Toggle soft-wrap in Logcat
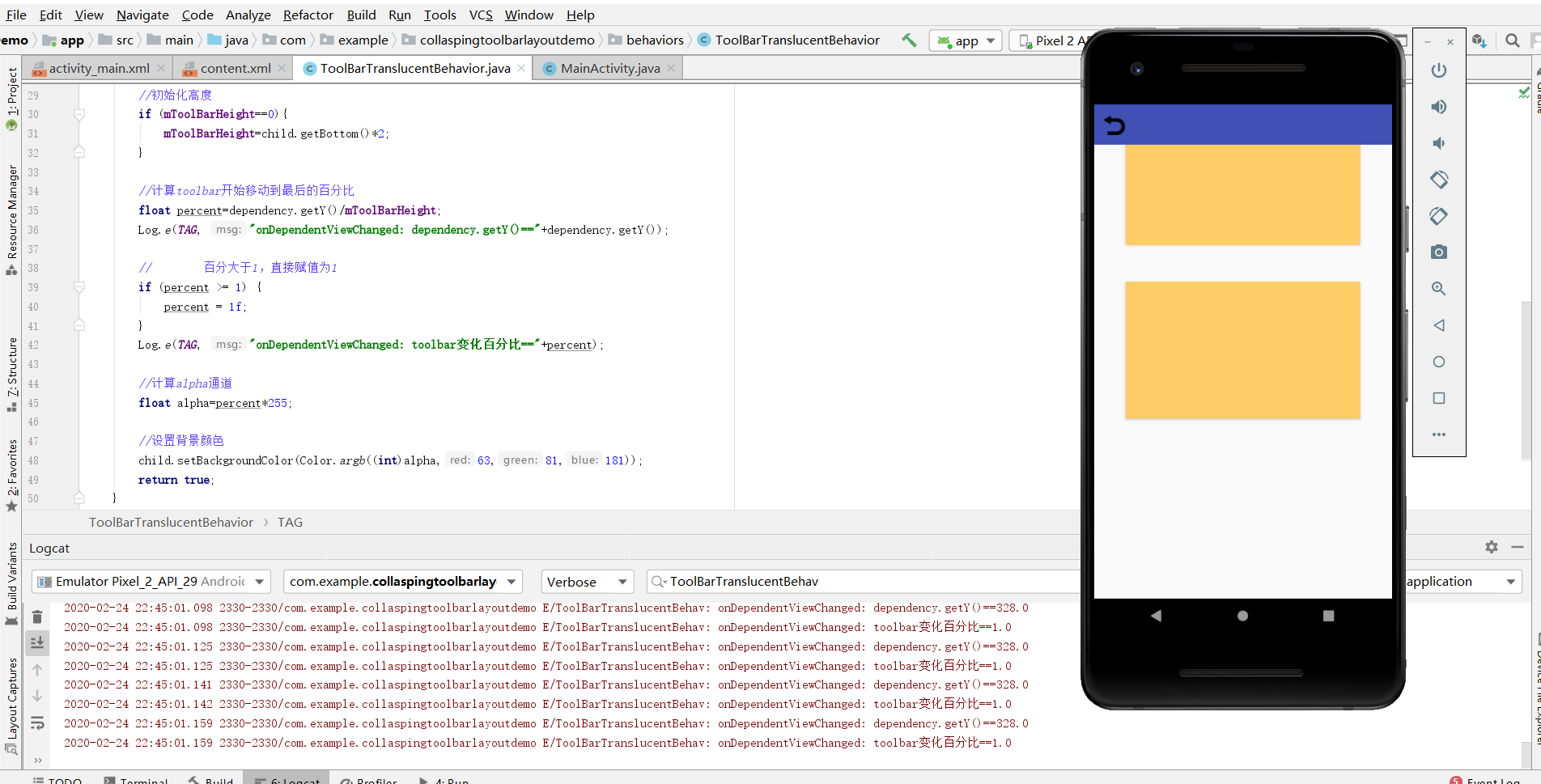This screenshot has width=1541, height=784. [x=37, y=723]
